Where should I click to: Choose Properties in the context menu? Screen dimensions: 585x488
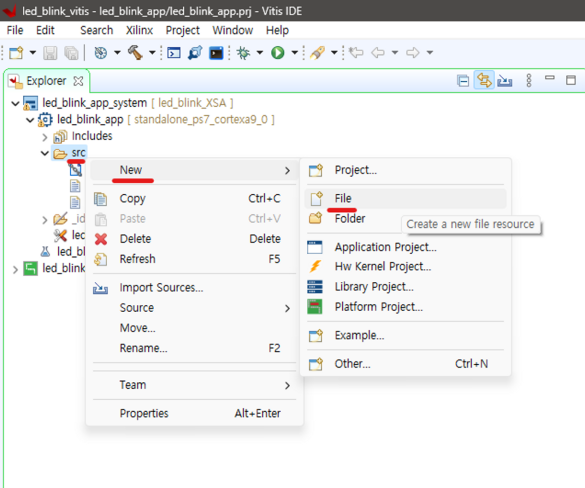tap(194, 413)
